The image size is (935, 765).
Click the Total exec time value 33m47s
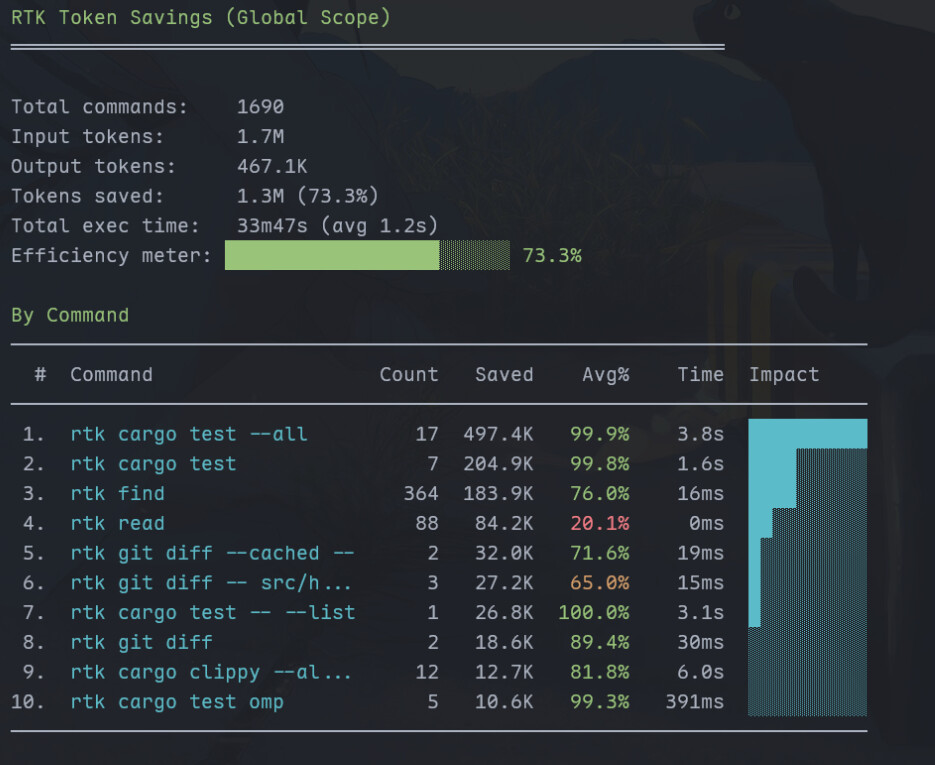point(273,226)
